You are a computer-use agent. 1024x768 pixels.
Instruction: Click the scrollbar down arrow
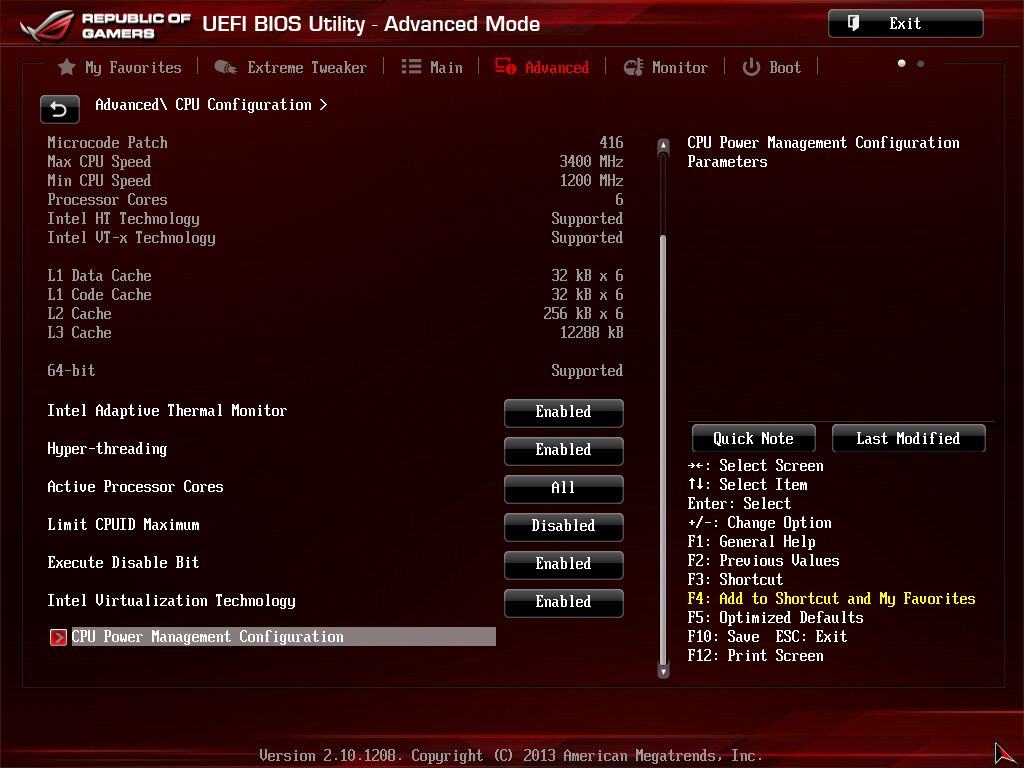664,671
